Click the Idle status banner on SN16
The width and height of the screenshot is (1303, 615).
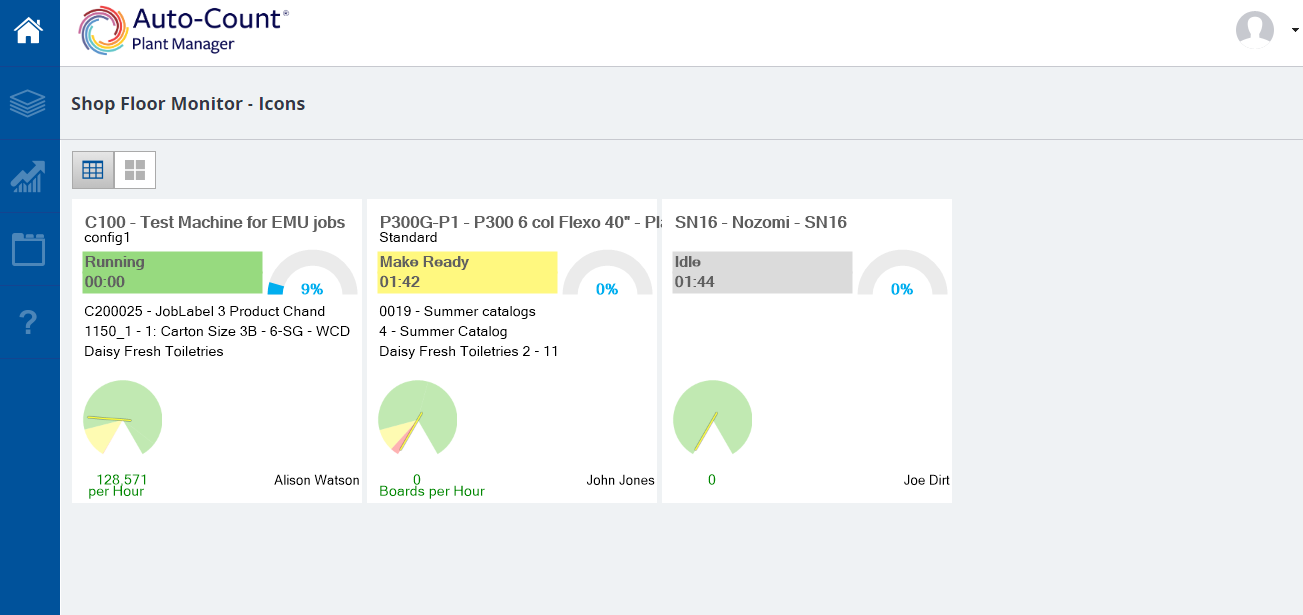coord(761,271)
